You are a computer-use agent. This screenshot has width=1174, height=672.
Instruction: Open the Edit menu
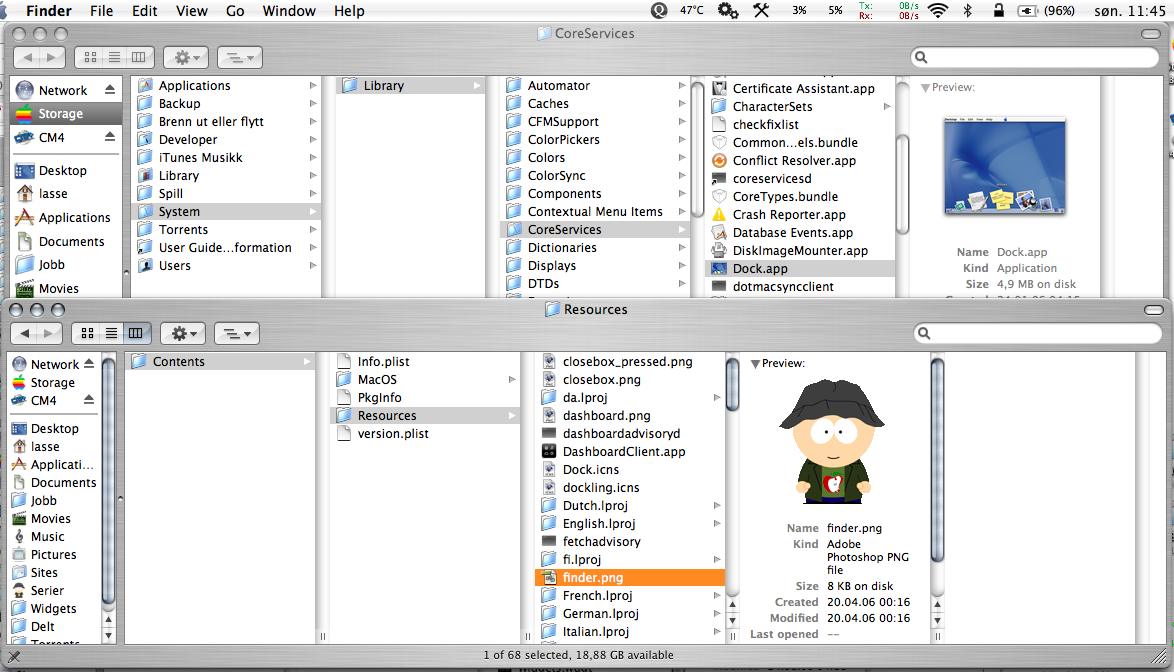click(x=145, y=10)
